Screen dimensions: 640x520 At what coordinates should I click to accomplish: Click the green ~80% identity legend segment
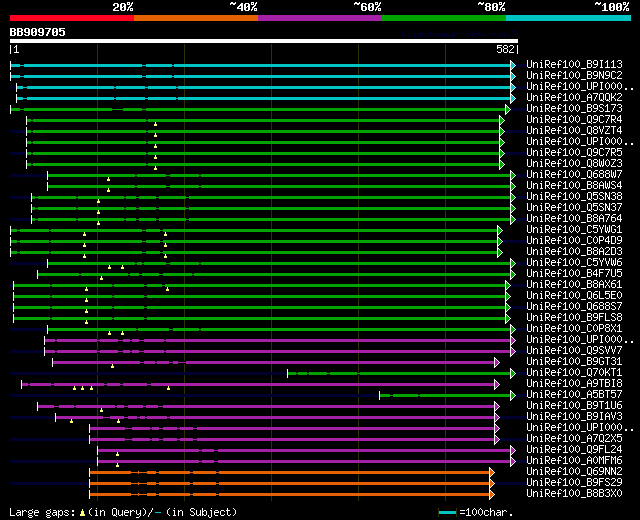(444, 18)
